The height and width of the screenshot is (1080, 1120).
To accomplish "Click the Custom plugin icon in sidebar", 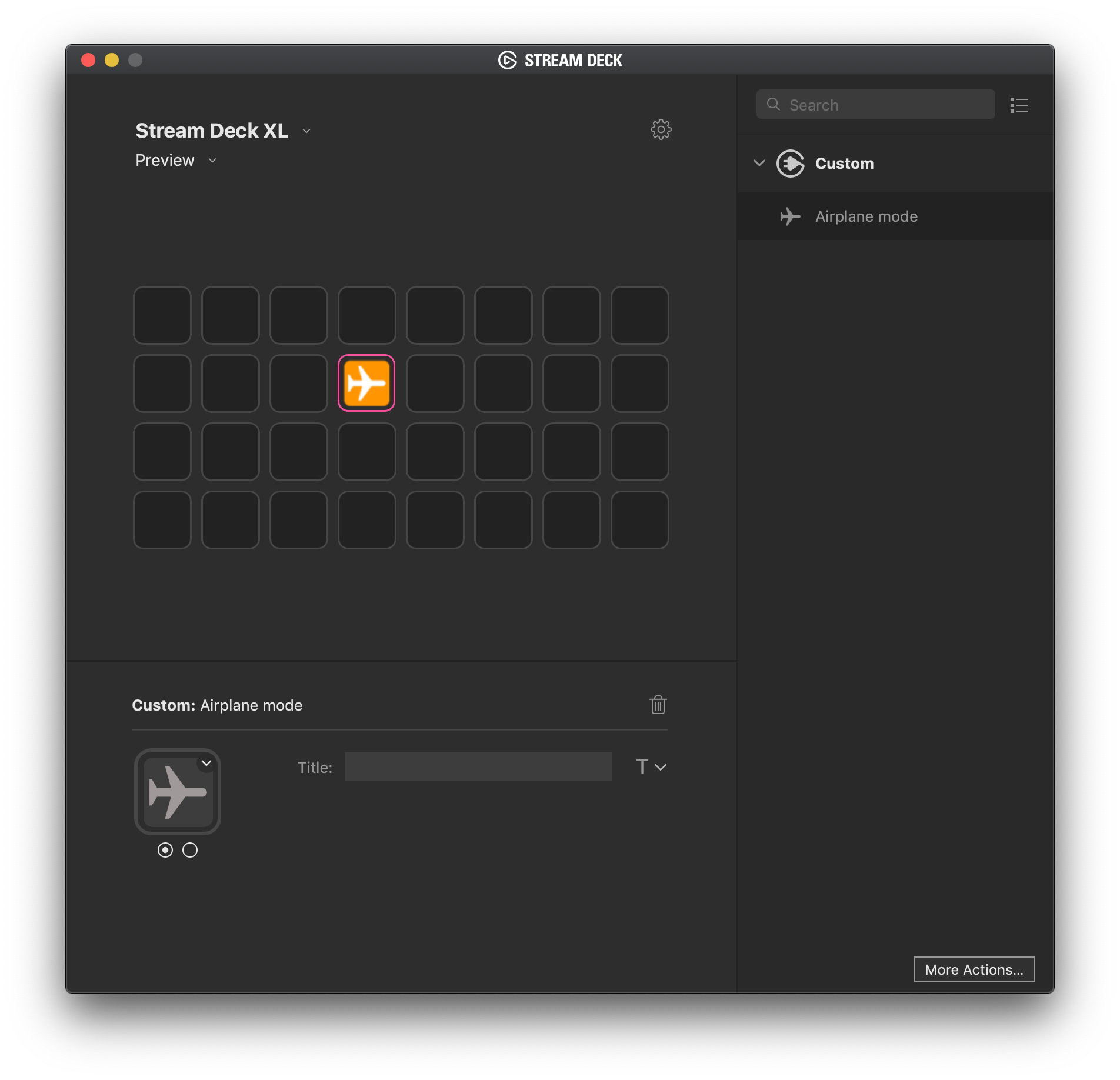I will click(x=791, y=164).
